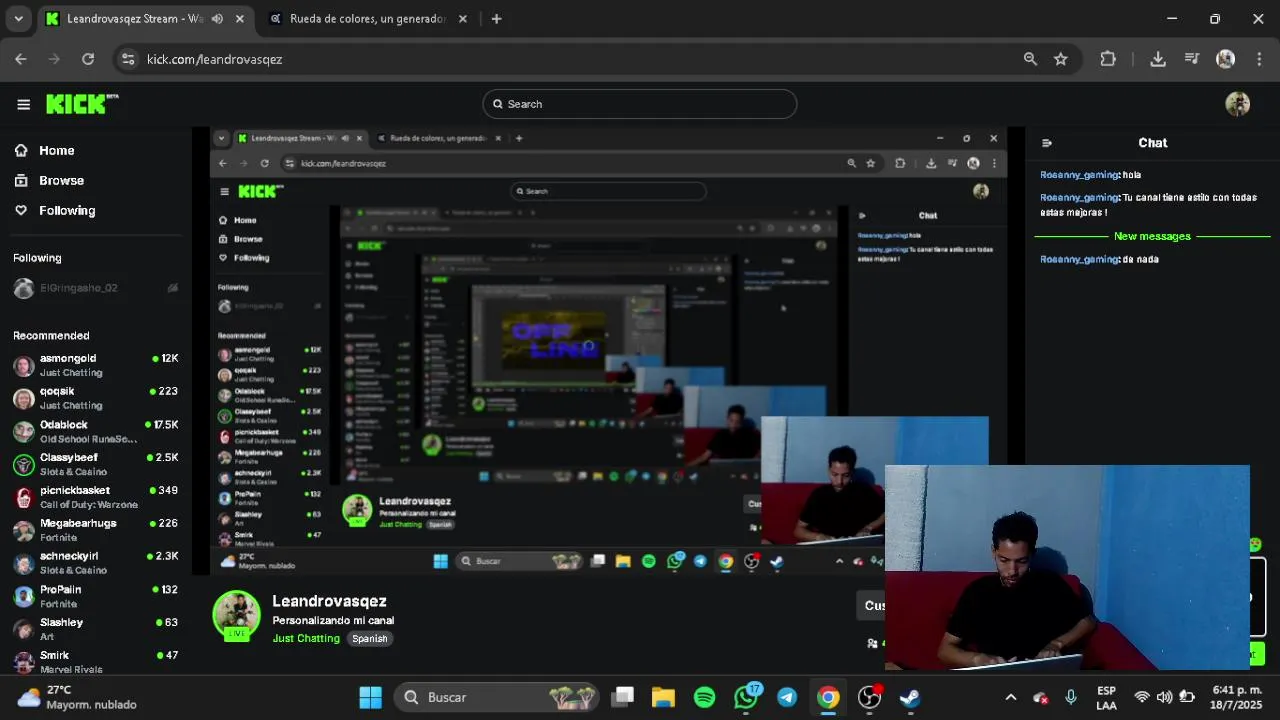Open the Chrome extensions puzzle icon
This screenshot has height=720, width=1280.
(1108, 59)
